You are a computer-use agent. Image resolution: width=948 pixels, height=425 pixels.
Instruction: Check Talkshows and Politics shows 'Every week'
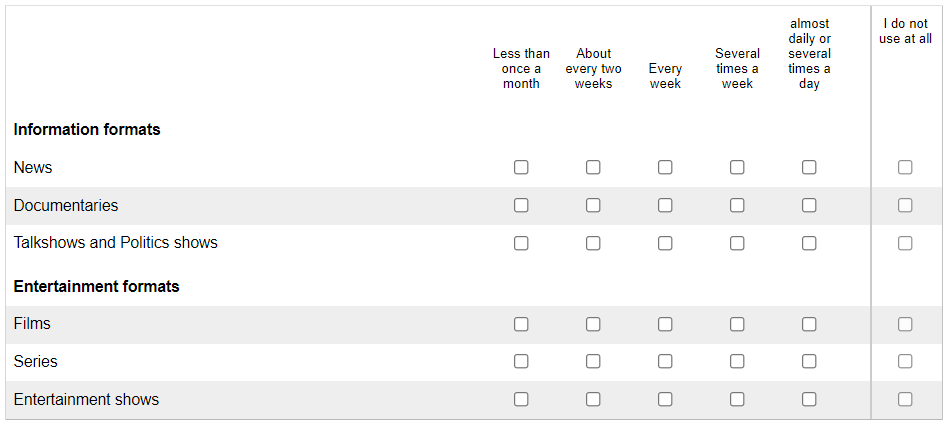(x=664, y=243)
